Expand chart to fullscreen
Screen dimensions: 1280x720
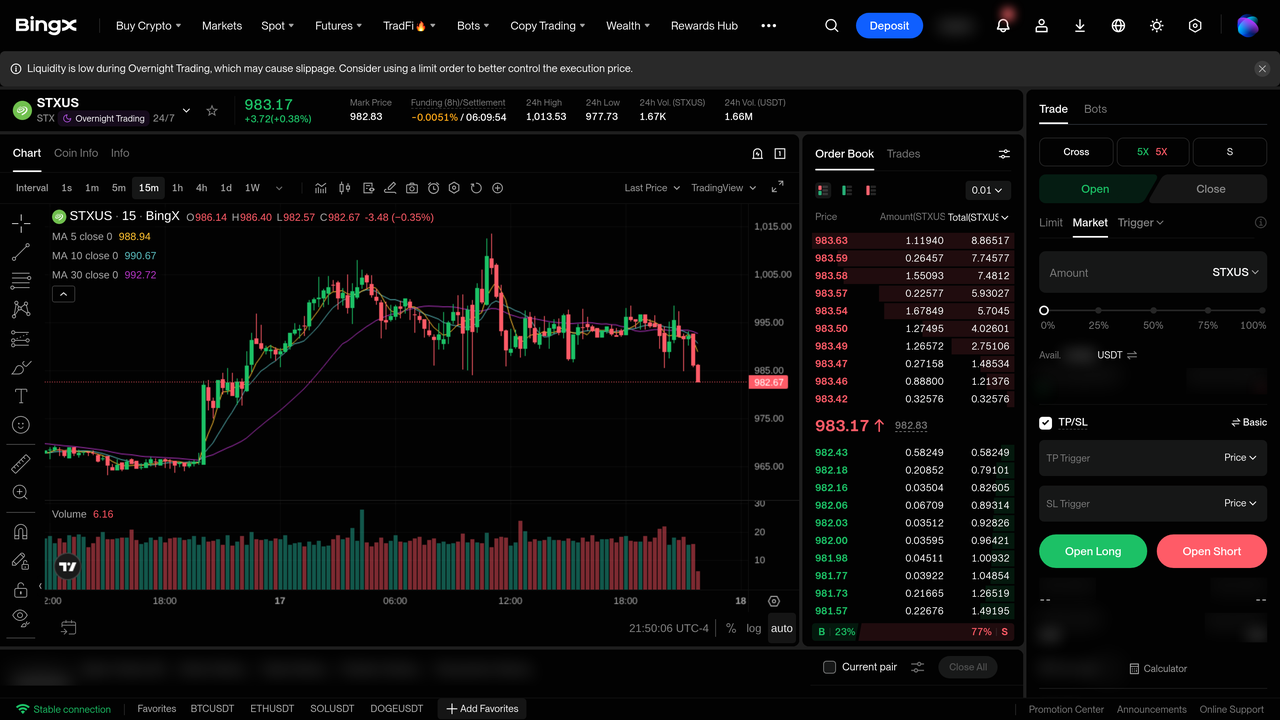tap(777, 187)
